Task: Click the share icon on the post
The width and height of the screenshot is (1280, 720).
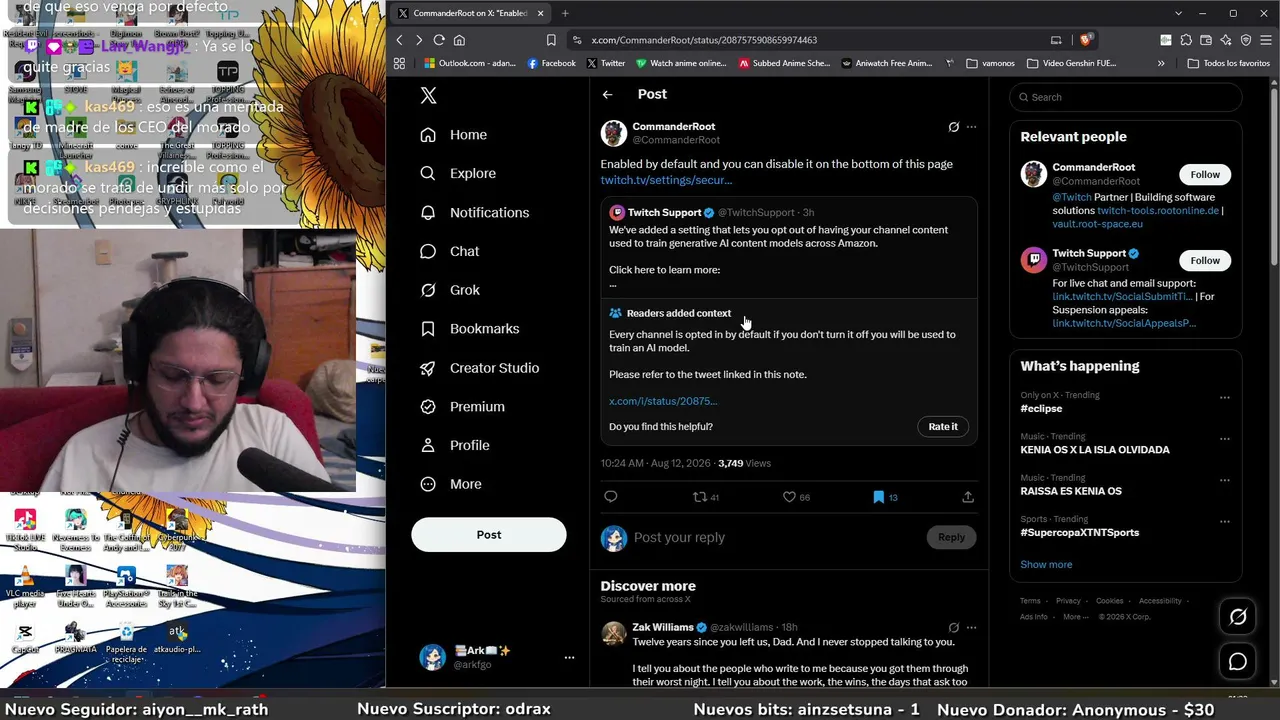Action: (968, 497)
